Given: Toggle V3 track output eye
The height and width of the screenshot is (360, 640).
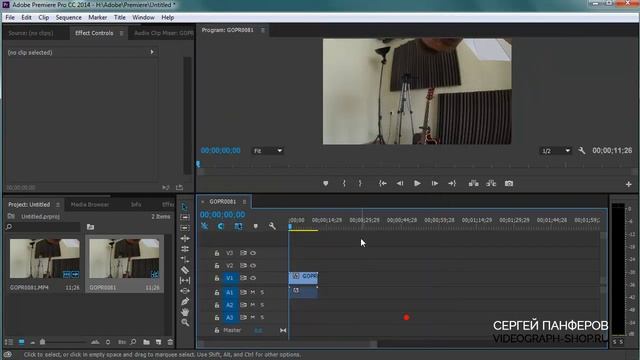Looking at the screenshot, I should [253, 253].
